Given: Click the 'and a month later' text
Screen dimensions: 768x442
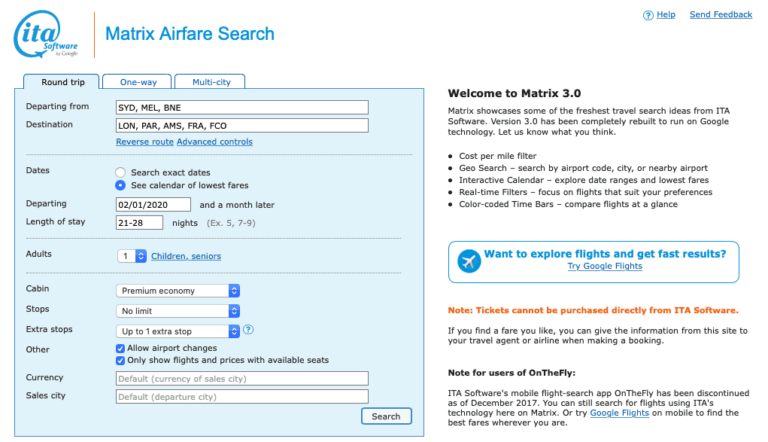Looking at the screenshot, I should coord(237,205).
